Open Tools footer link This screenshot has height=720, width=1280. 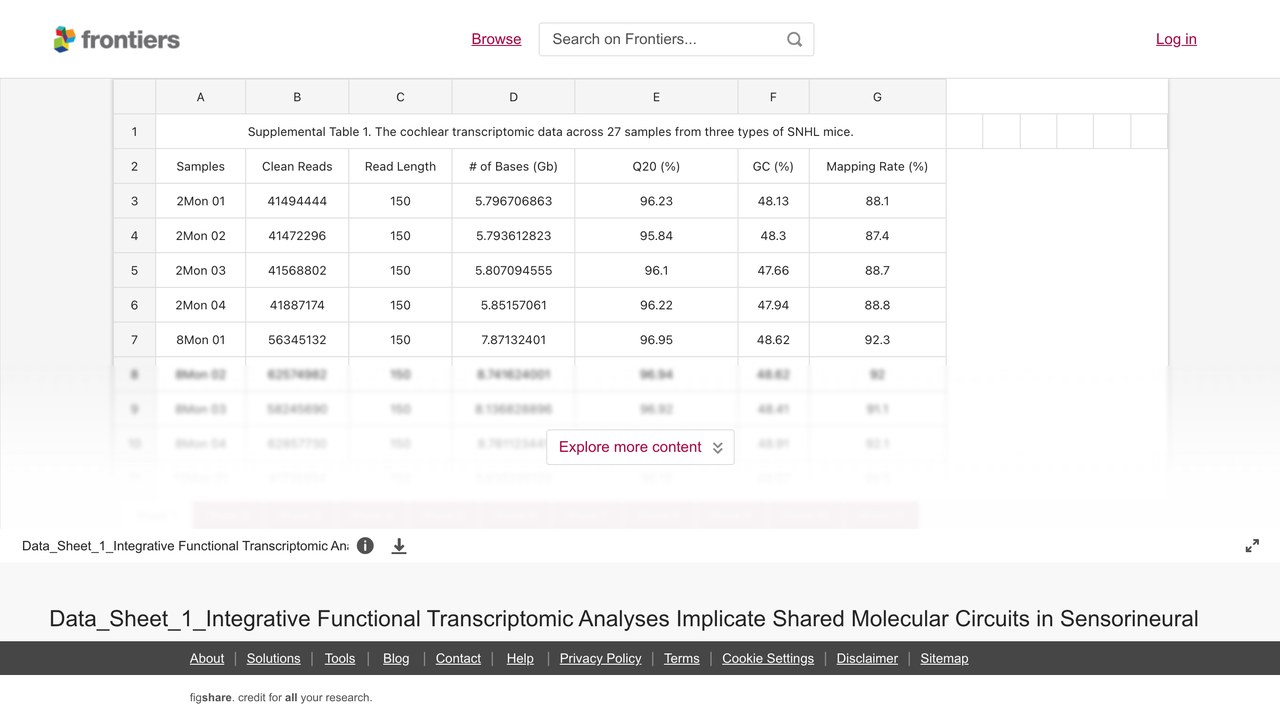[340, 658]
